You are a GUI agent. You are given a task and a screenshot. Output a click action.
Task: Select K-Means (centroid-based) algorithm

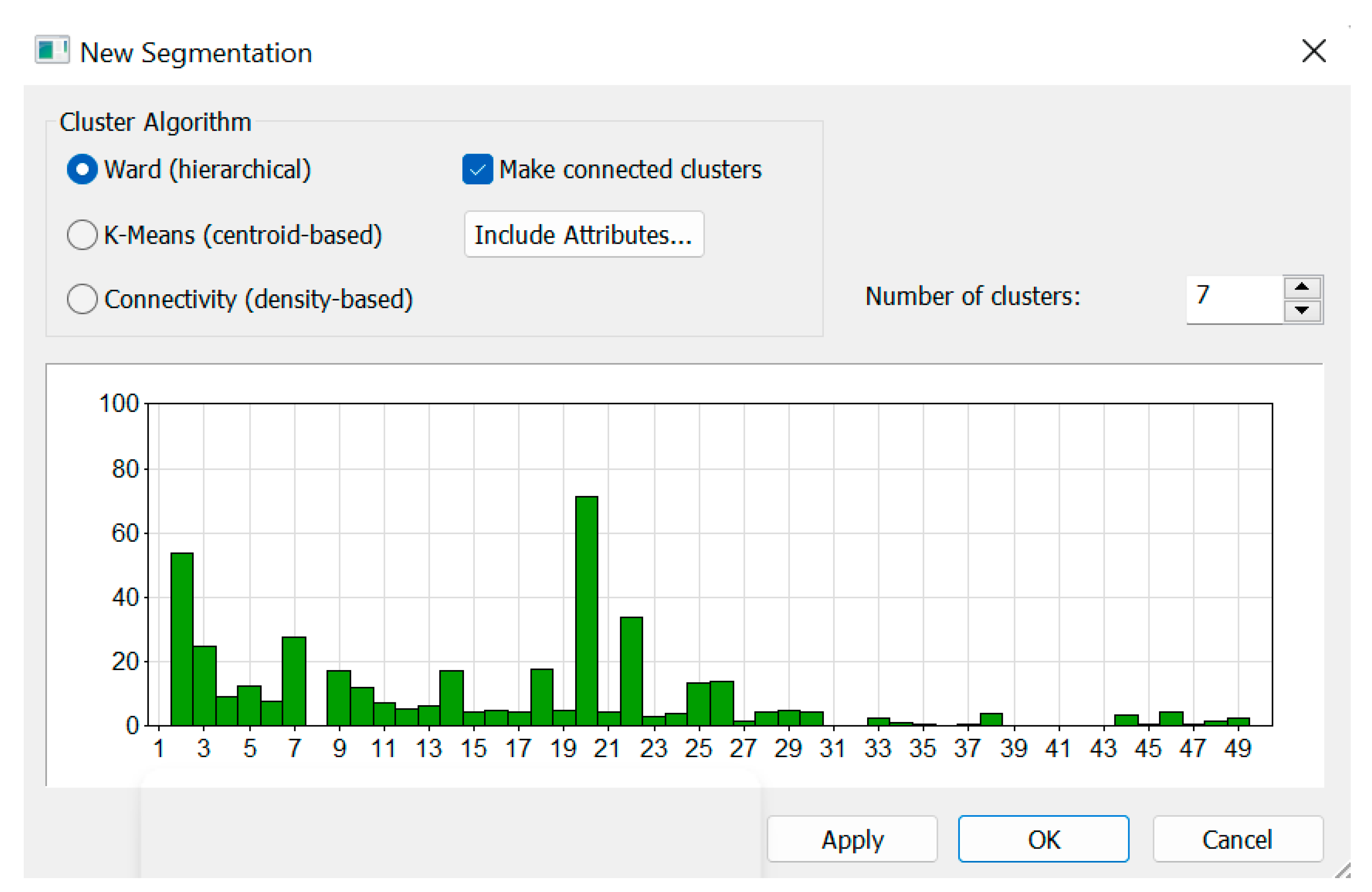coord(82,235)
